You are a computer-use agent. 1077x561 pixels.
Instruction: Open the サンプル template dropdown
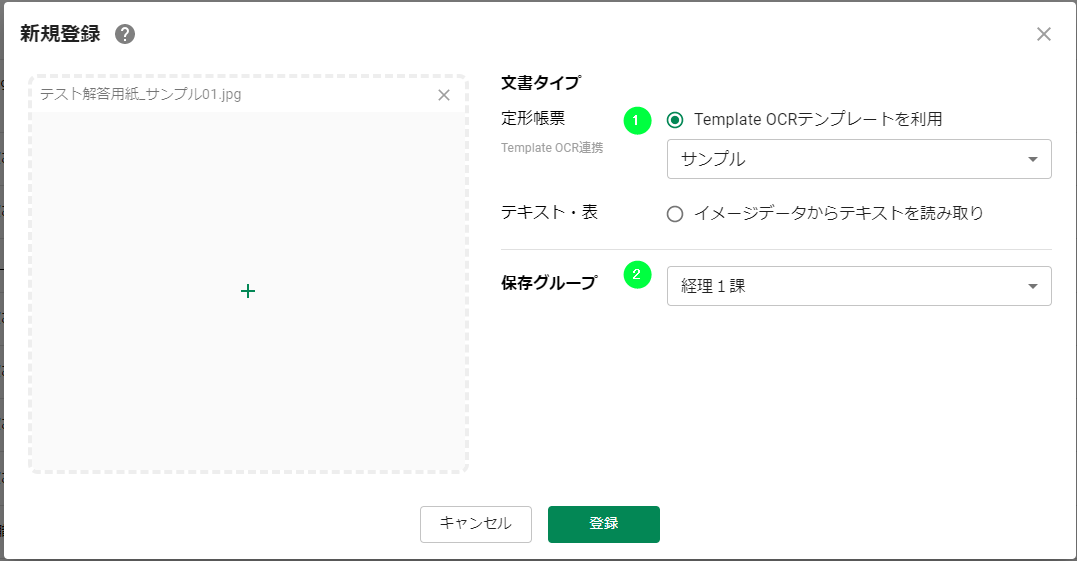coord(858,159)
